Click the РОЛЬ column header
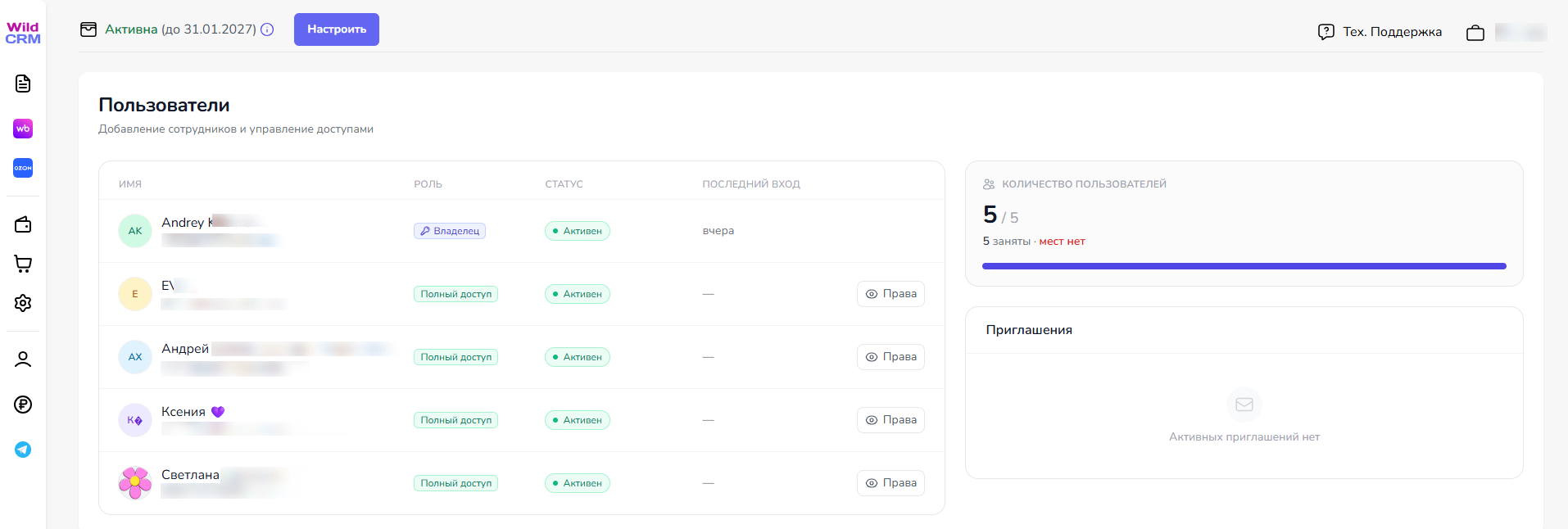Screen dimensions: 1568x529 point(428,184)
